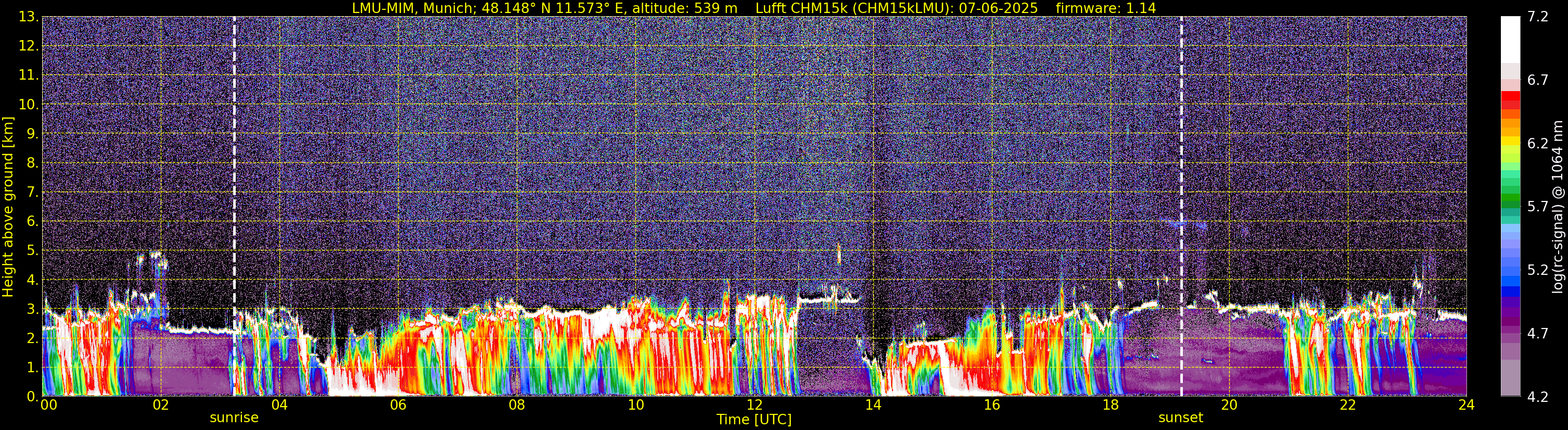1568x430 pixels.
Task: Click height tick label '5.'
Action: [32, 250]
